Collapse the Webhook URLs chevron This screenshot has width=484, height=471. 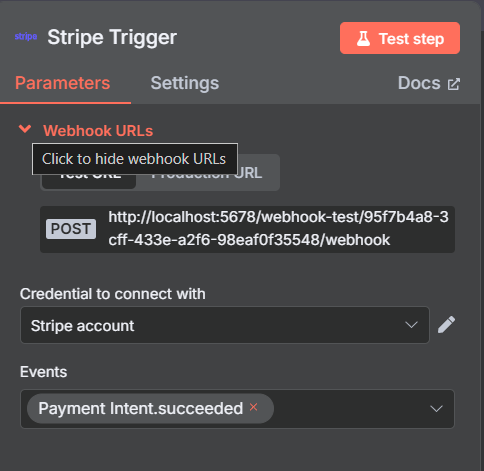pos(25,129)
